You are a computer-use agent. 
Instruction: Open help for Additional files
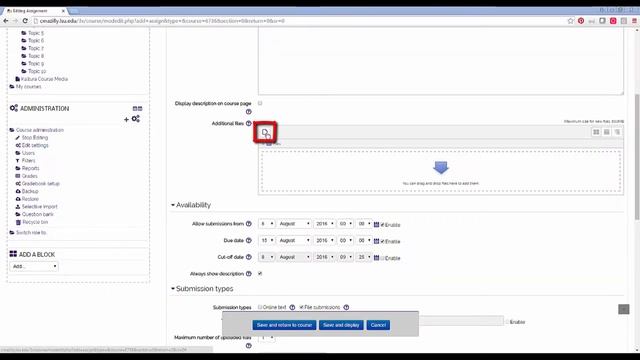coord(249,123)
